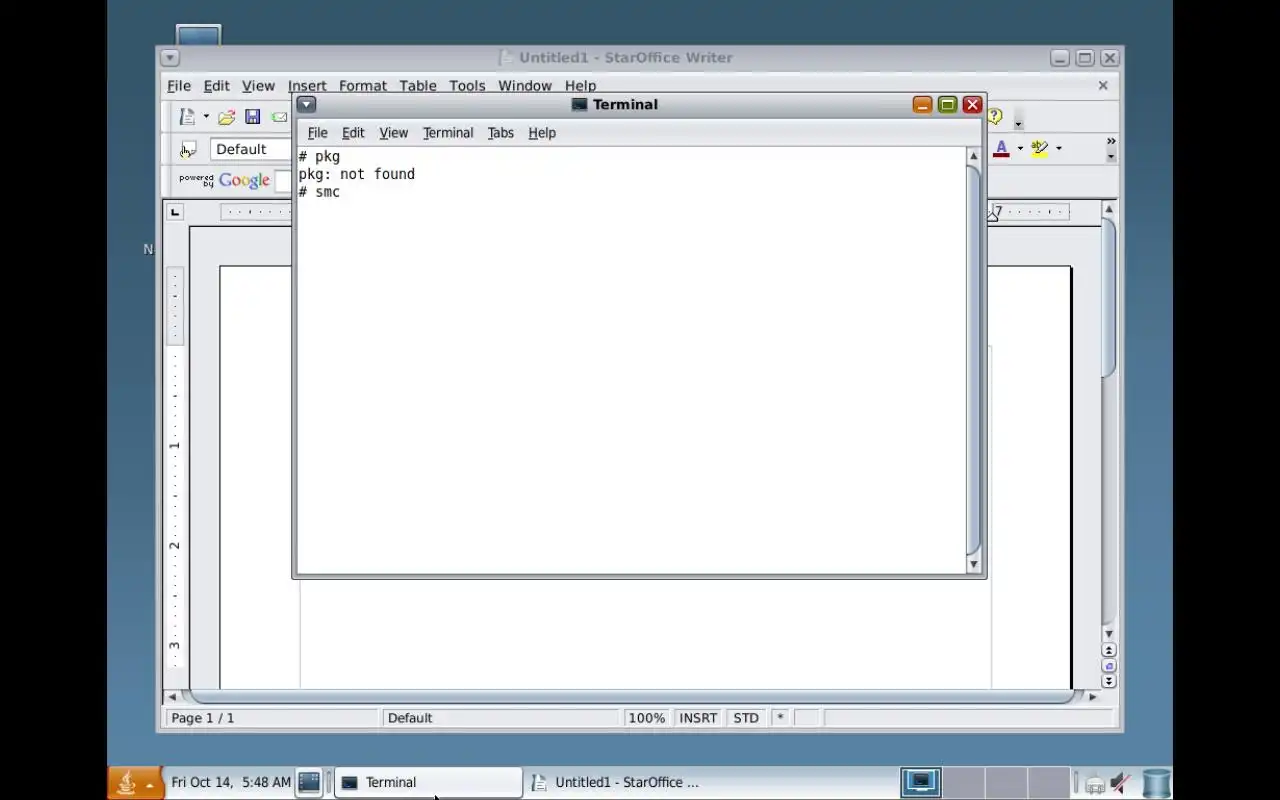Screen dimensions: 1280x800
Task: Click the Font Color letter A icon
Action: coord(1001,149)
